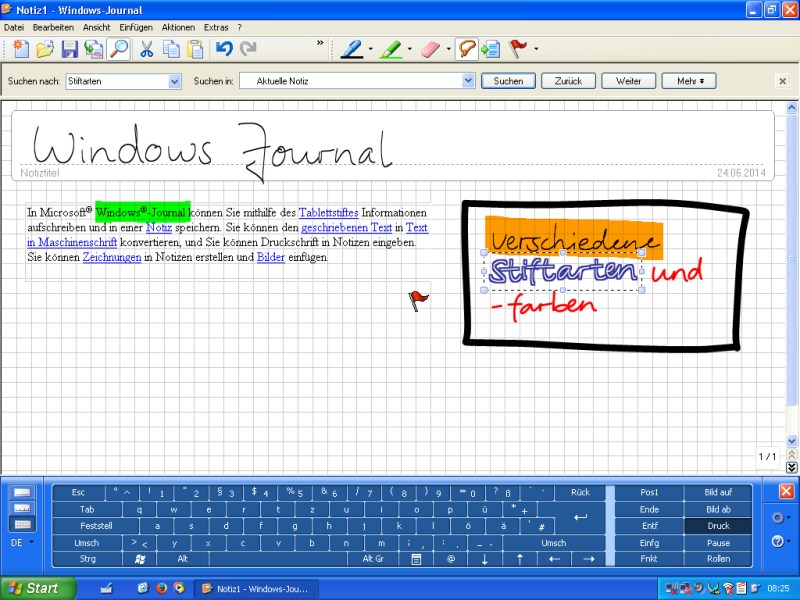Open the Tablettstiftes link

329,213
